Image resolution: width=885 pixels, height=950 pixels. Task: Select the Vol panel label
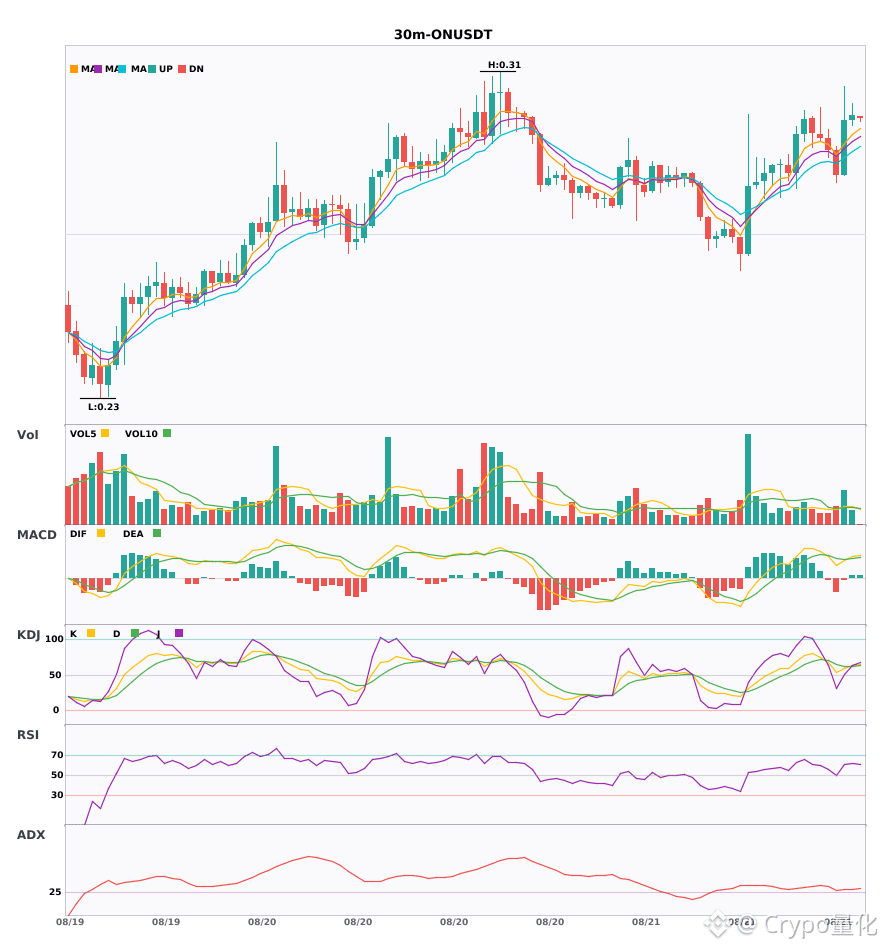click(x=27, y=434)
